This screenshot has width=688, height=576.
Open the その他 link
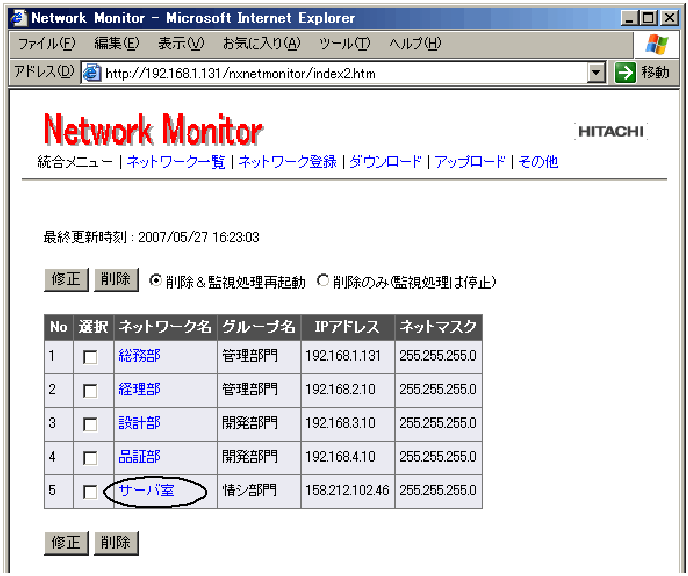(538, 162)
